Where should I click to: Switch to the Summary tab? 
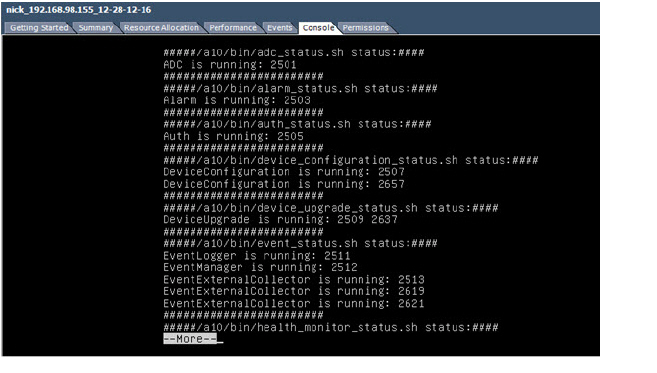tap(96, 28)
